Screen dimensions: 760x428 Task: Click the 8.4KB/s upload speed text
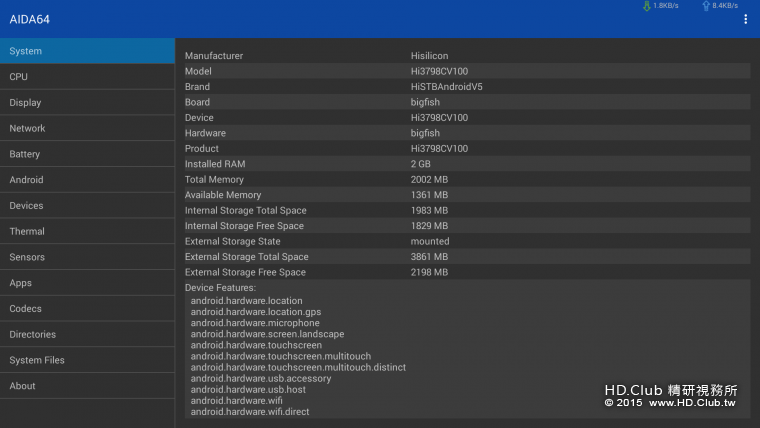[725, 6]
